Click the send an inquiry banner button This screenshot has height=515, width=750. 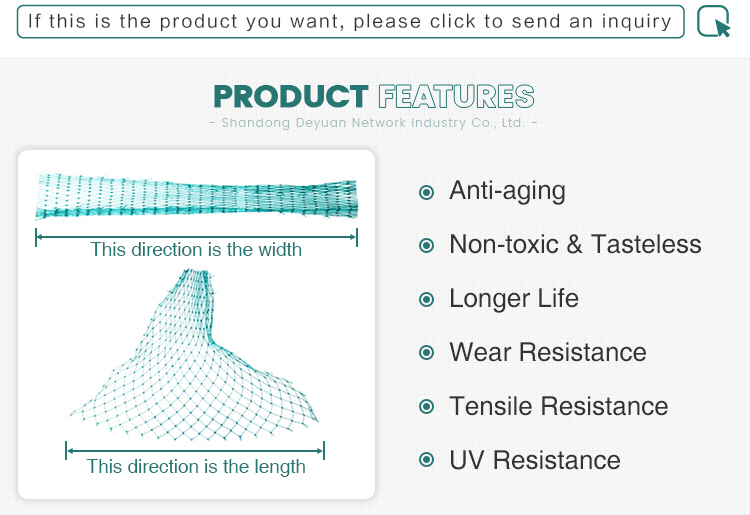click(351, 22)
